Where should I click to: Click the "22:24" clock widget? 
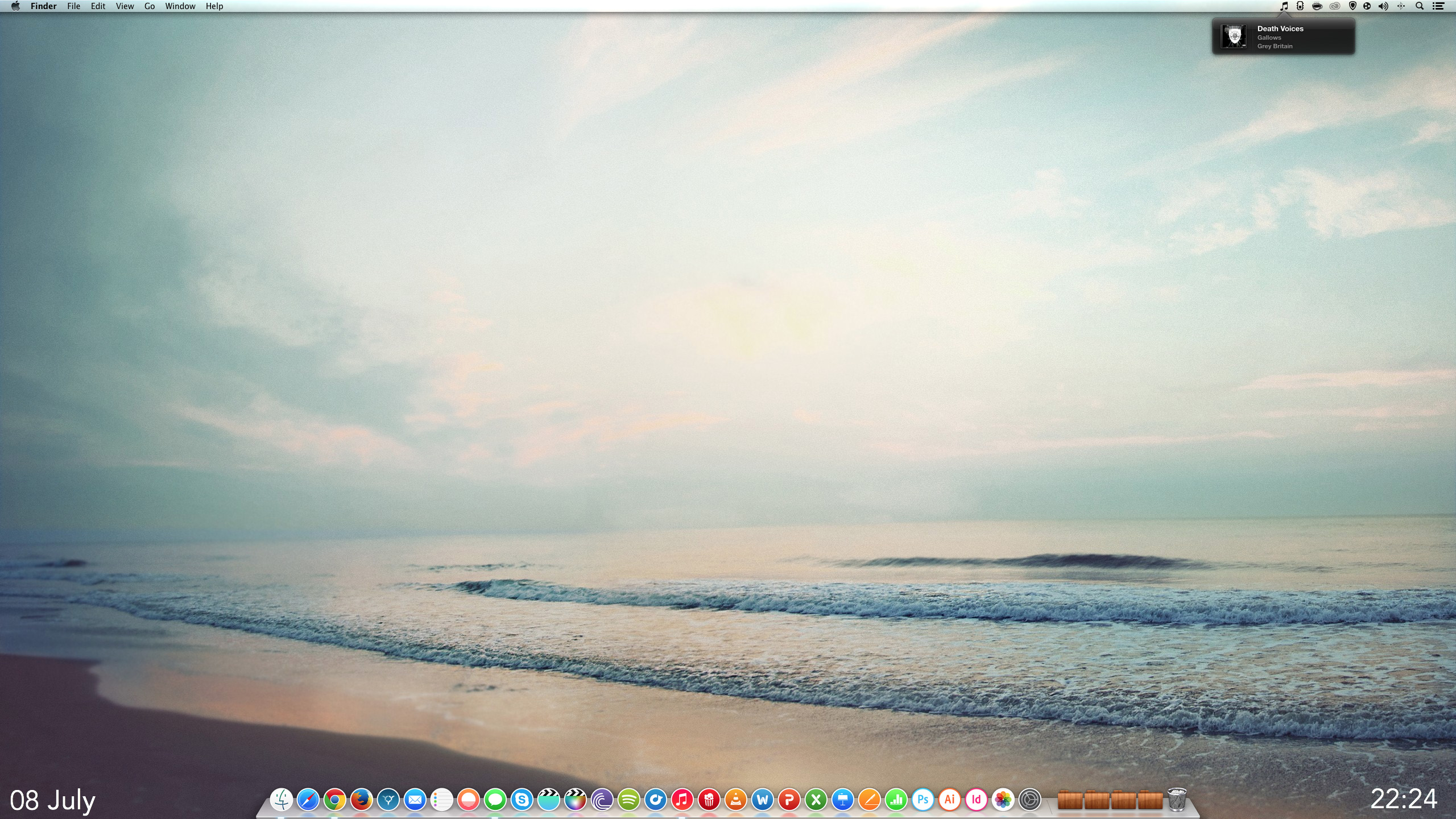click(1404, 799)
